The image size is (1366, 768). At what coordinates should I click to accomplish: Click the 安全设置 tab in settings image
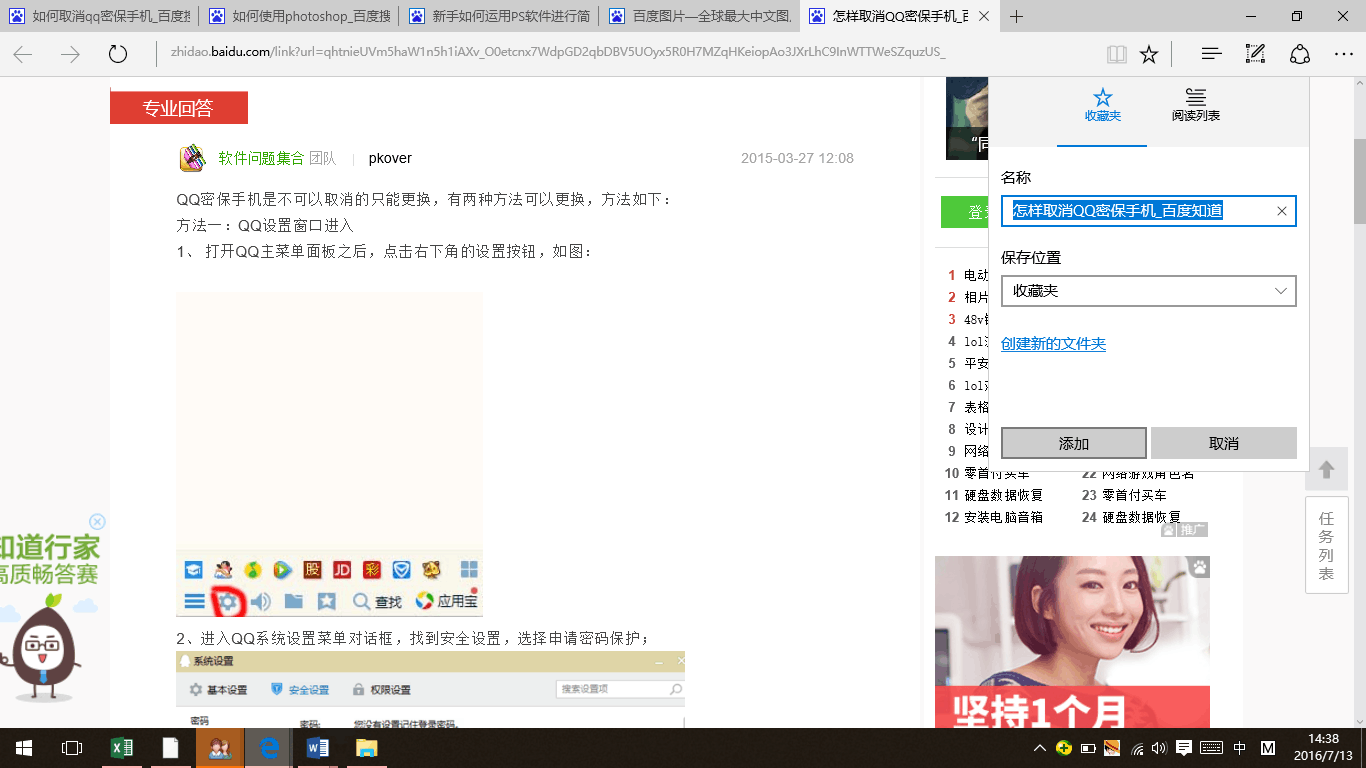[300, 690]
